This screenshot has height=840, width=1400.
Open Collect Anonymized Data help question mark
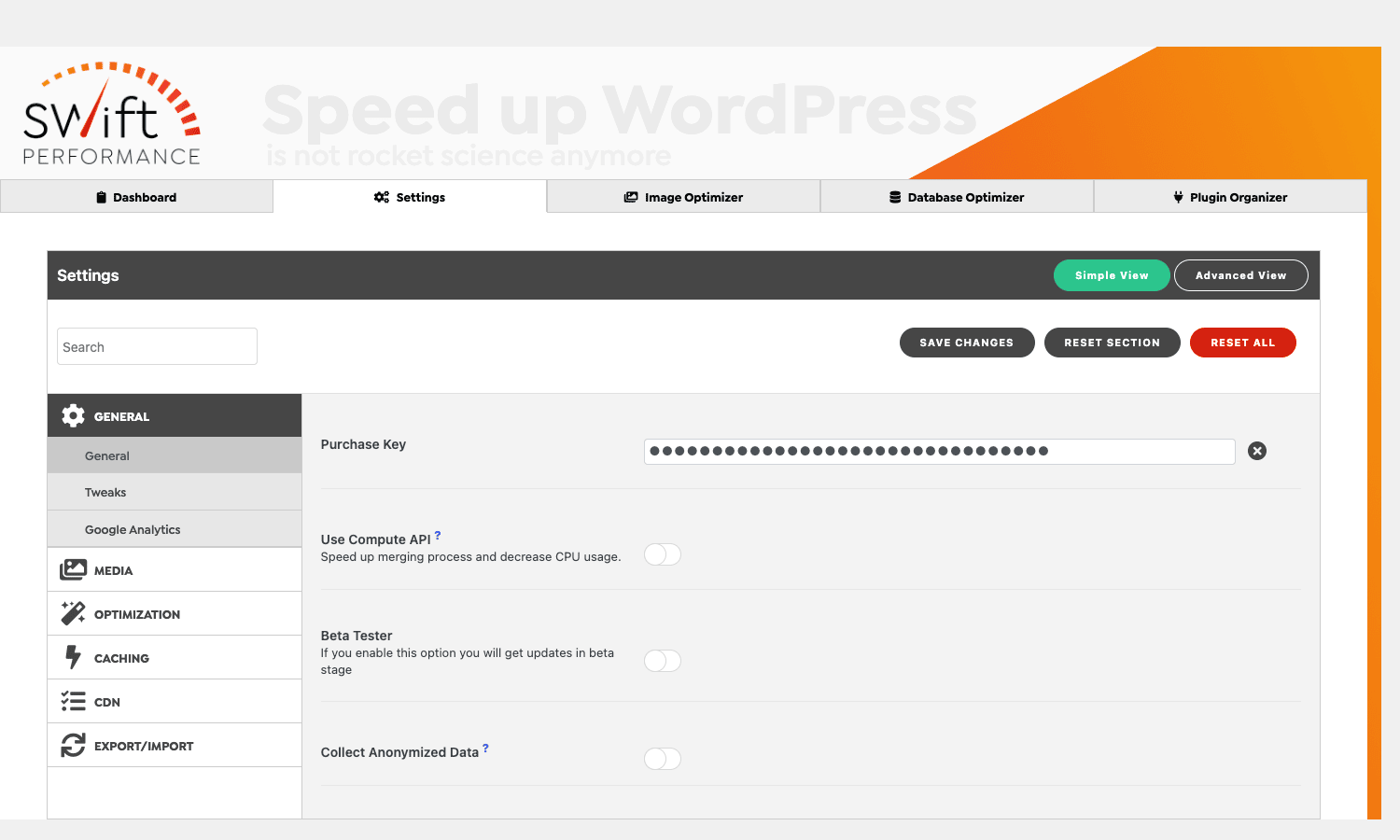click(485, 748)
